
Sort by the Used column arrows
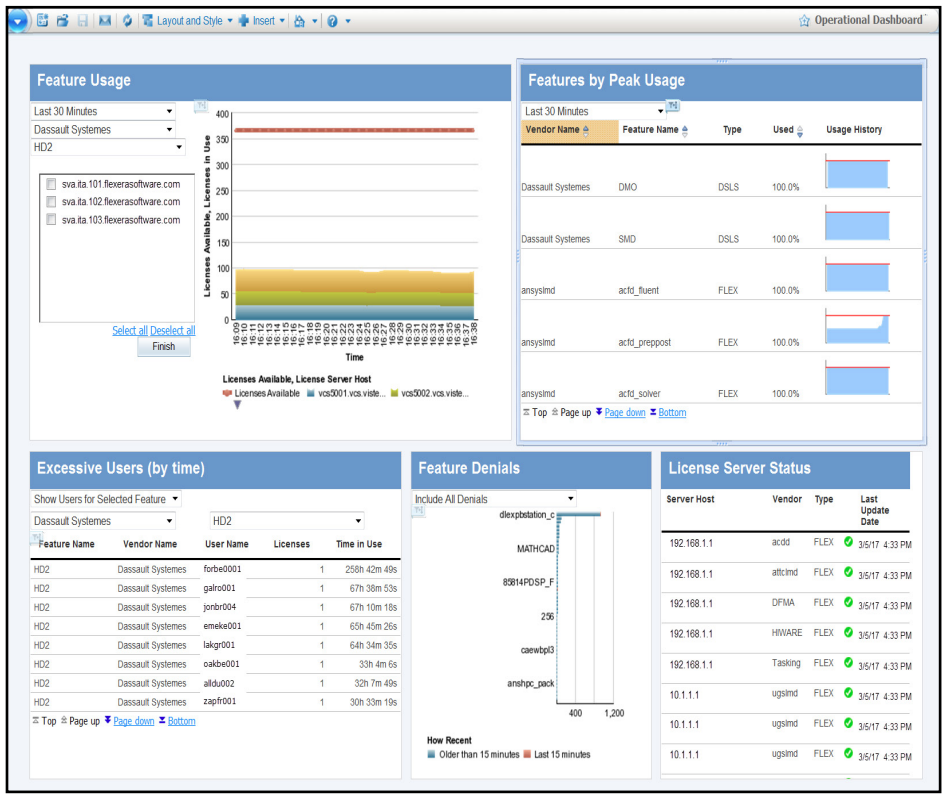pyautogui.click(x=799, y=130)
